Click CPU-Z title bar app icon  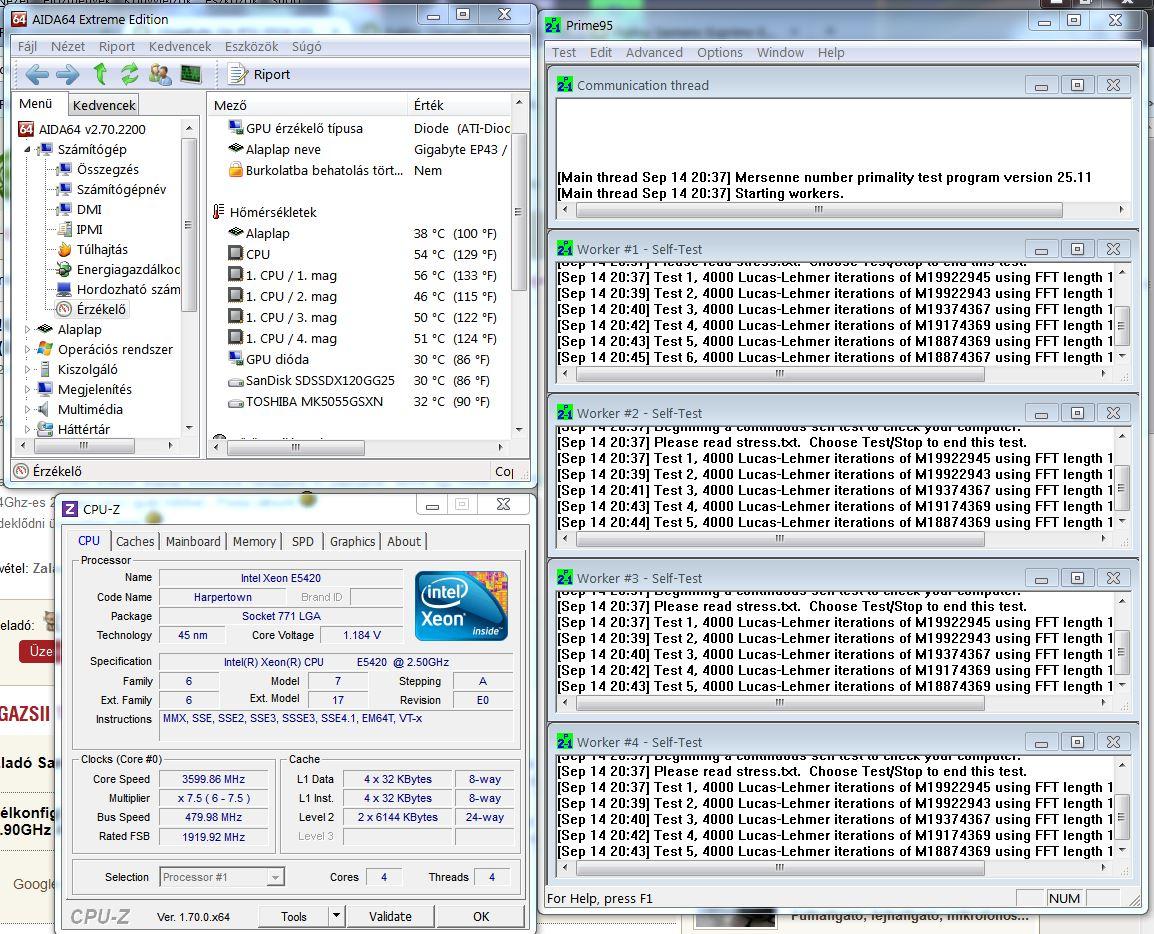point(70,509)
